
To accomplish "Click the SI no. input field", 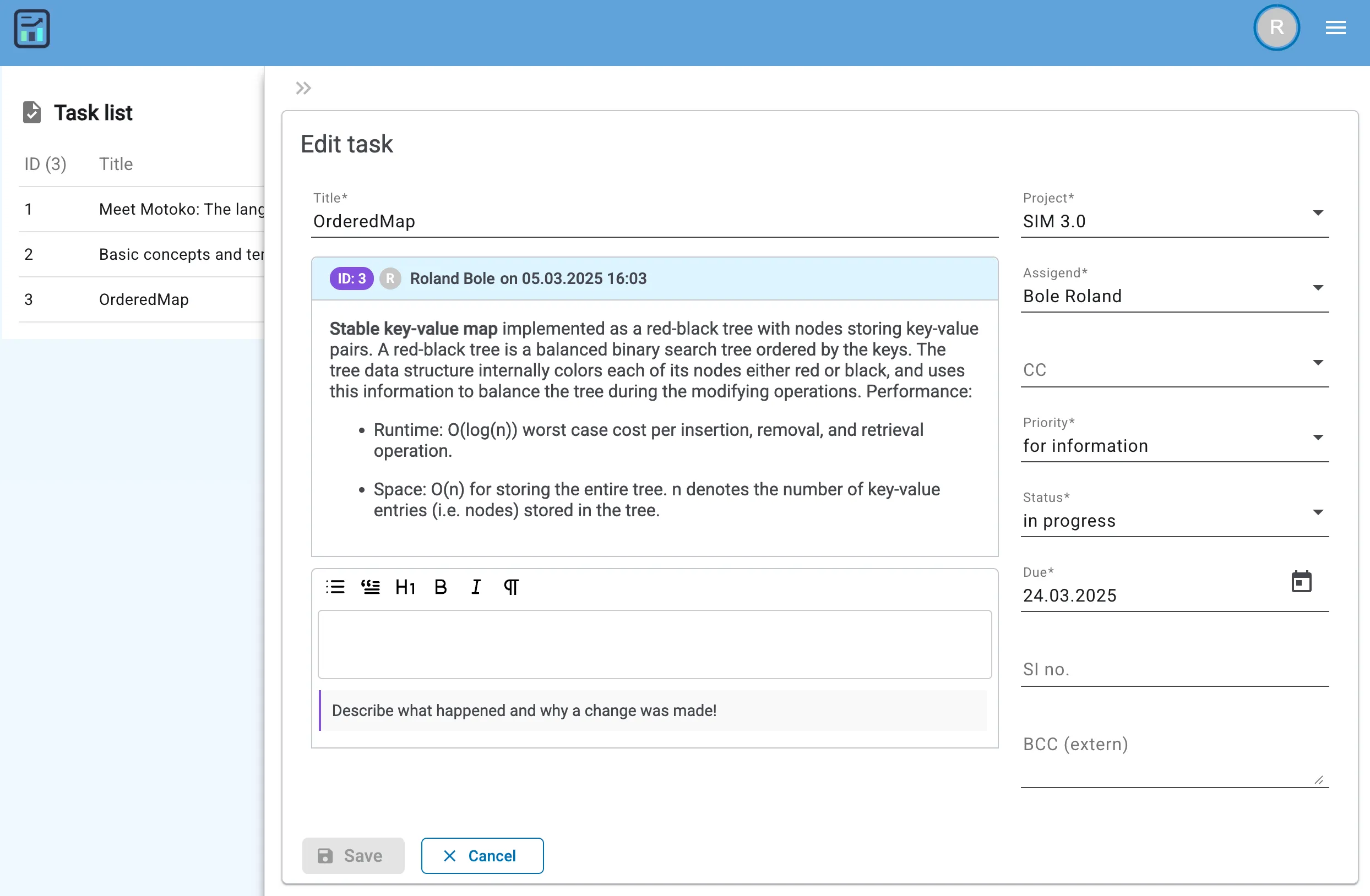I will tap(1176, 668).
